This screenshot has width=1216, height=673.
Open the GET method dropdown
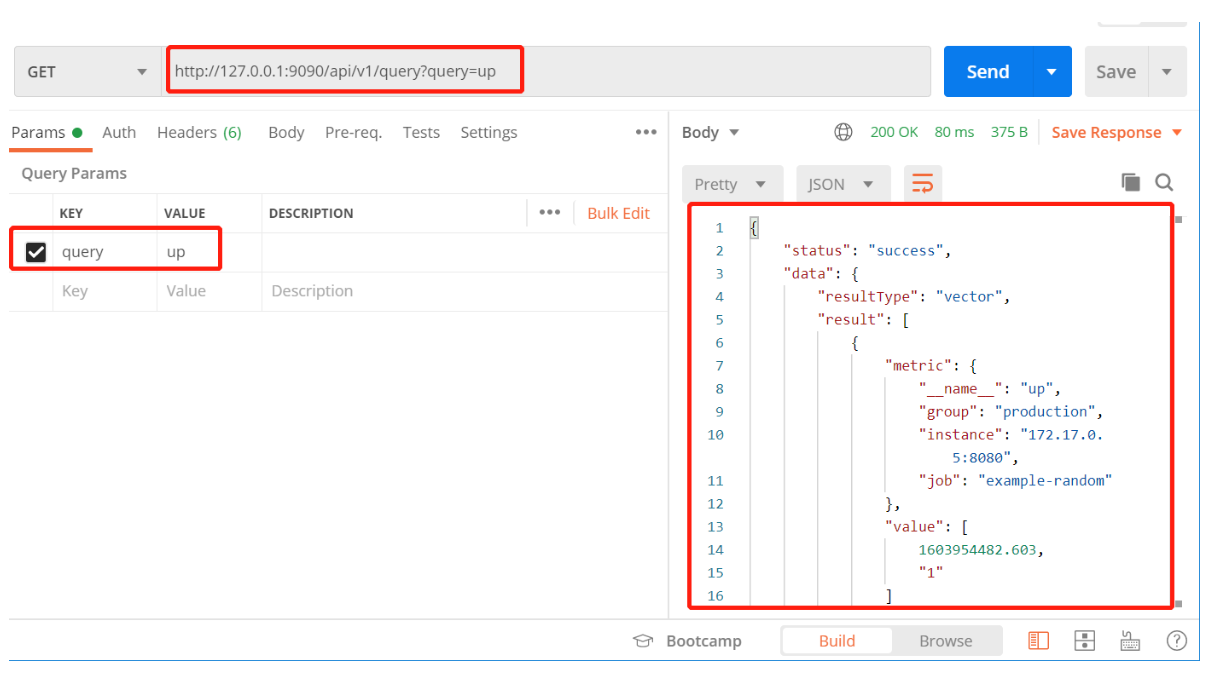click(x=88, y=72)
